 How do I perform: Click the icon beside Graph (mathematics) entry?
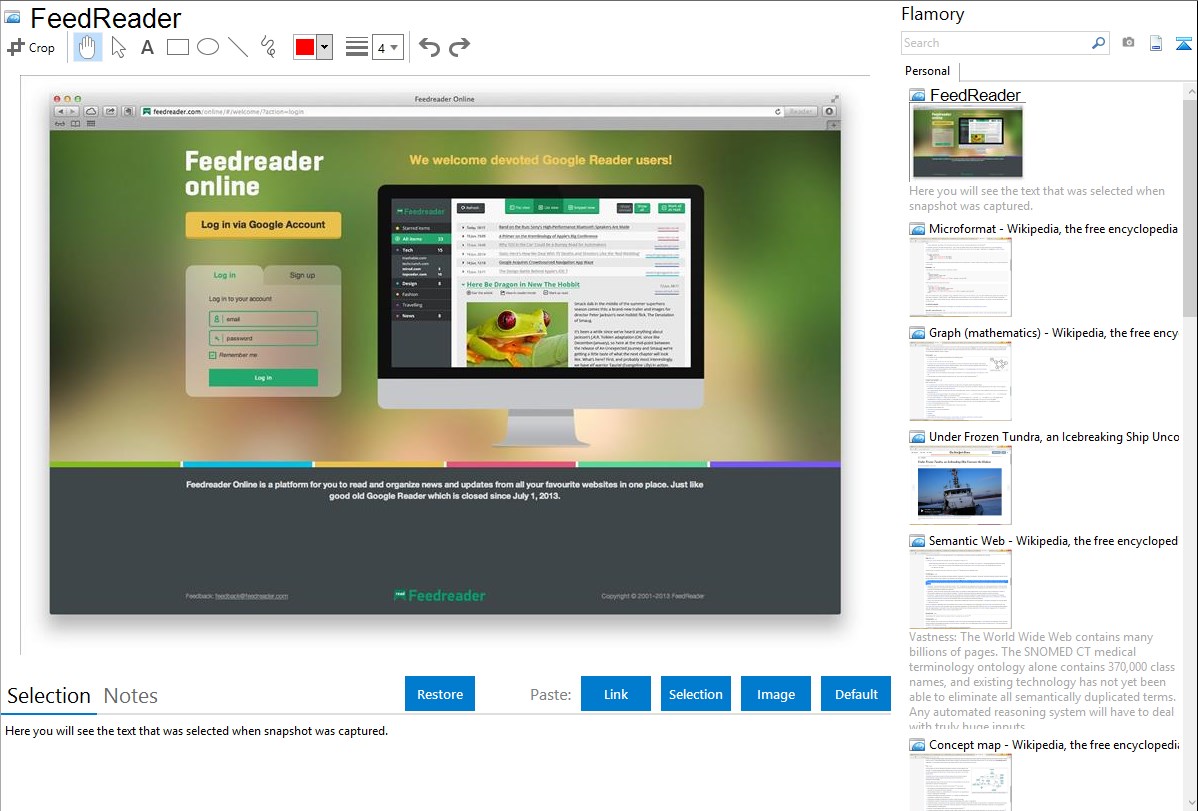click(x=918, y=333)
